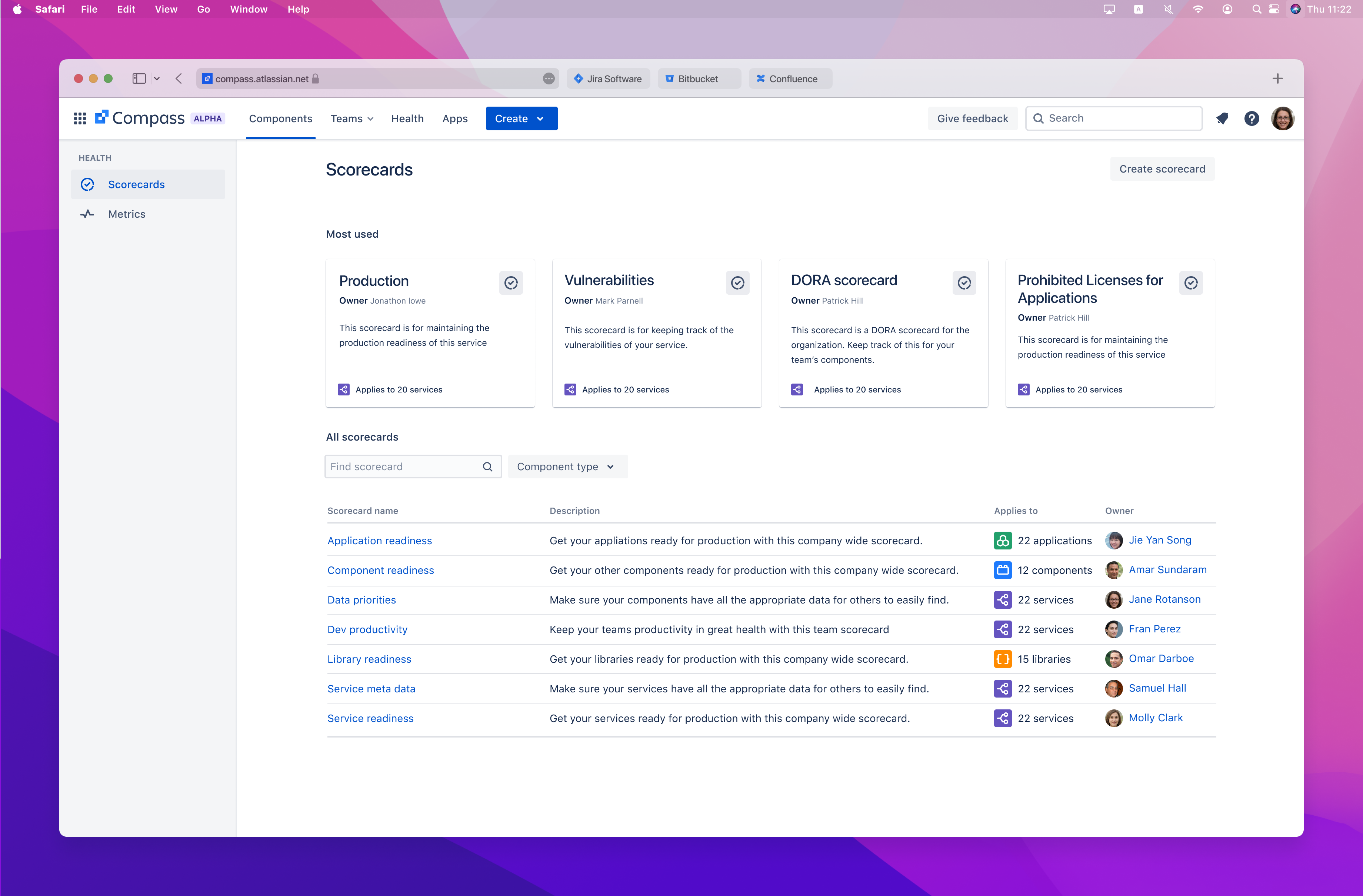Click the Safari sidebar toggle icon
1363x896 pixels.
(x=139, y=78)
